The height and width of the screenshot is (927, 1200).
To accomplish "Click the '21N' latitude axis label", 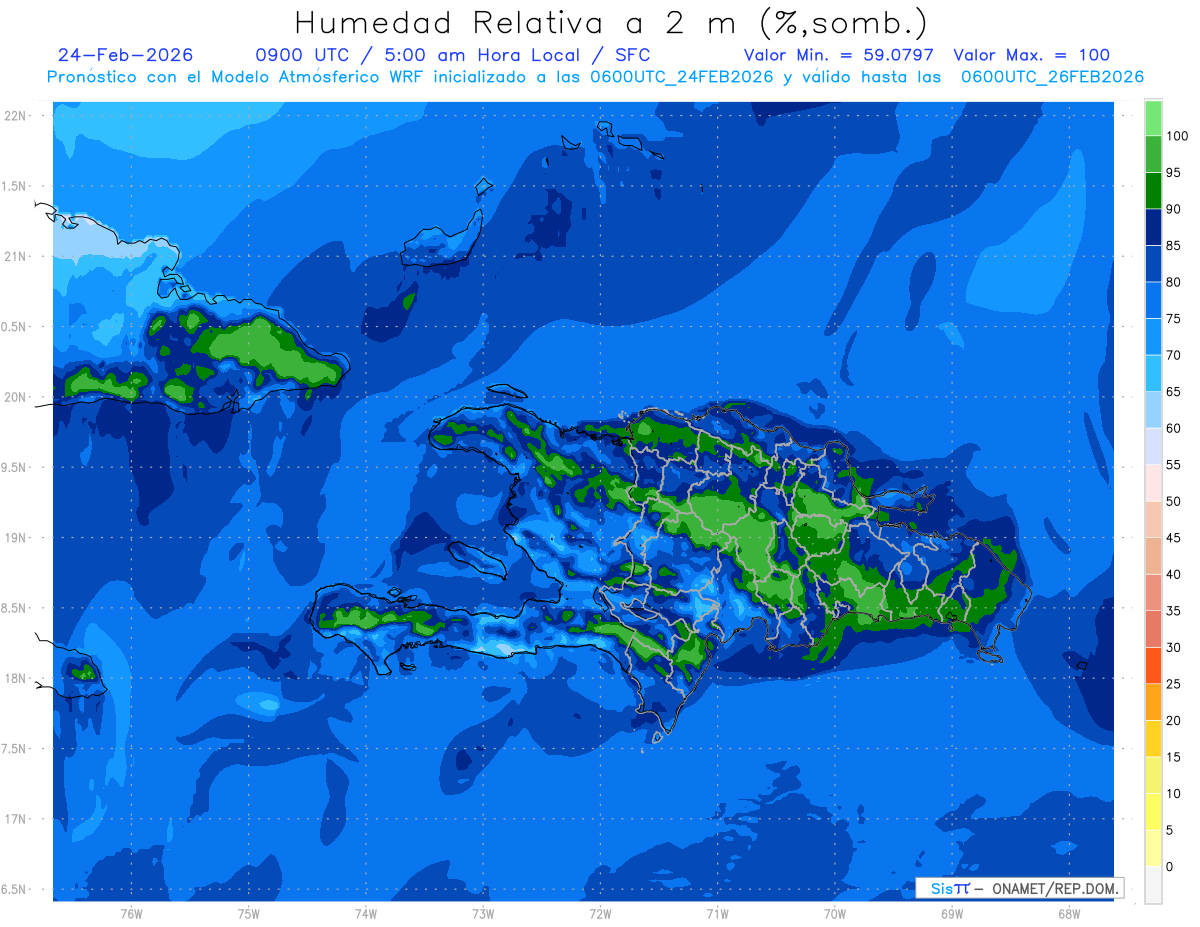I will pos(15,256).
